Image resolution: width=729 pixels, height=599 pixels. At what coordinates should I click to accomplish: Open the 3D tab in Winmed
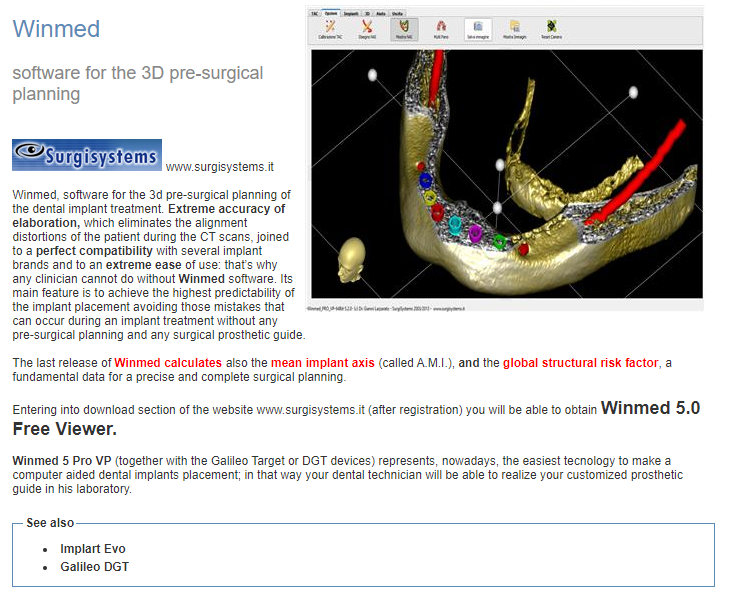coord(367,13)
